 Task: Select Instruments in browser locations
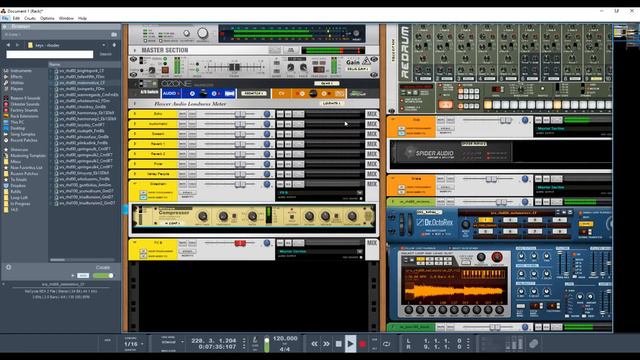(20, 71)
